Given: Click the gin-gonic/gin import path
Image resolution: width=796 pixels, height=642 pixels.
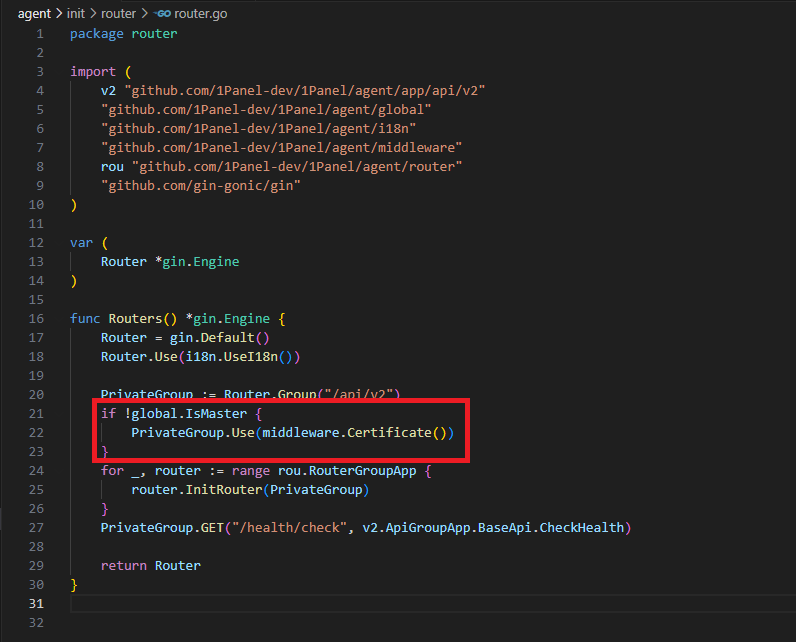Looking at the screenshot, I should click(201, 186).
